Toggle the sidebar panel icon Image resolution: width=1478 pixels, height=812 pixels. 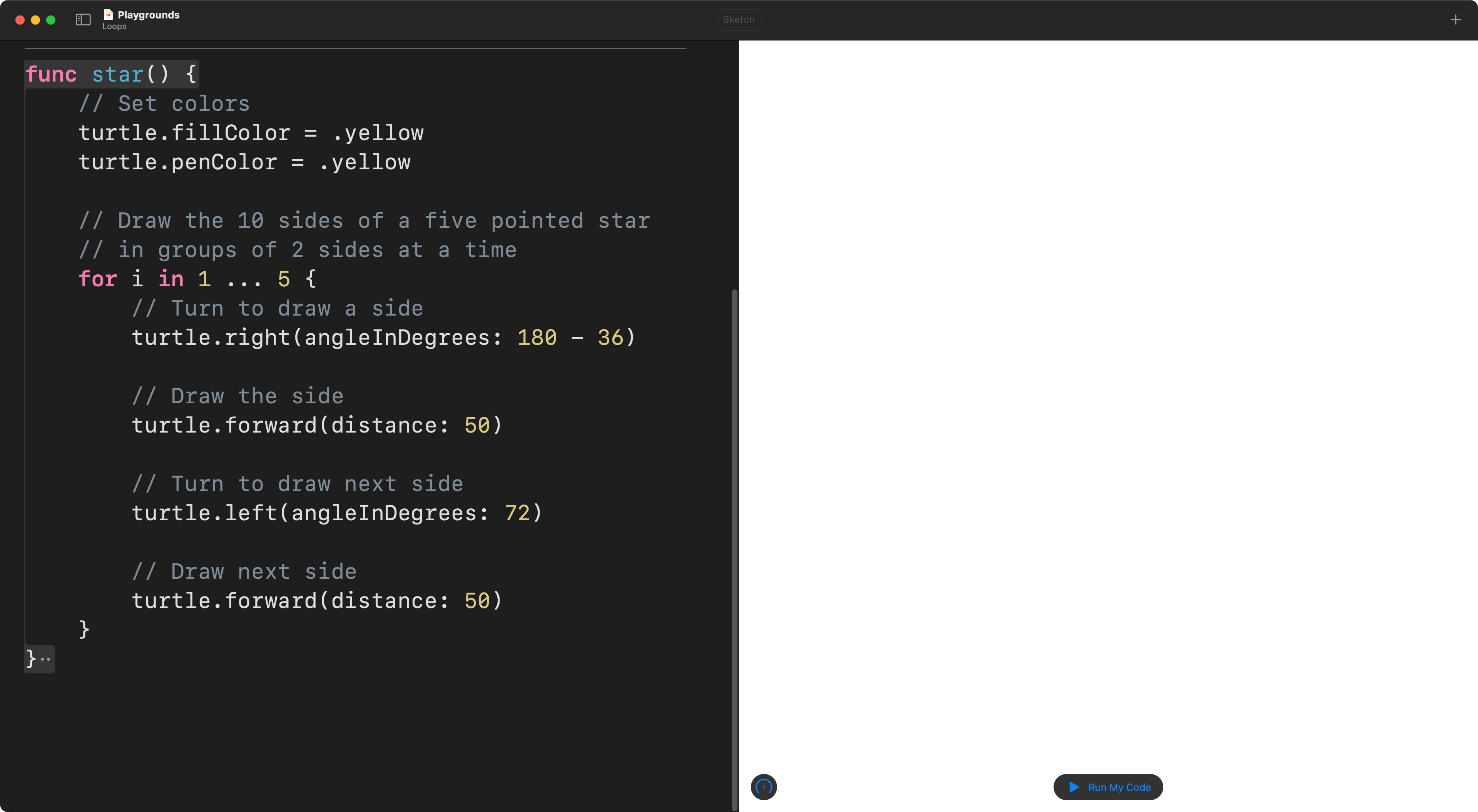[83, 20]
